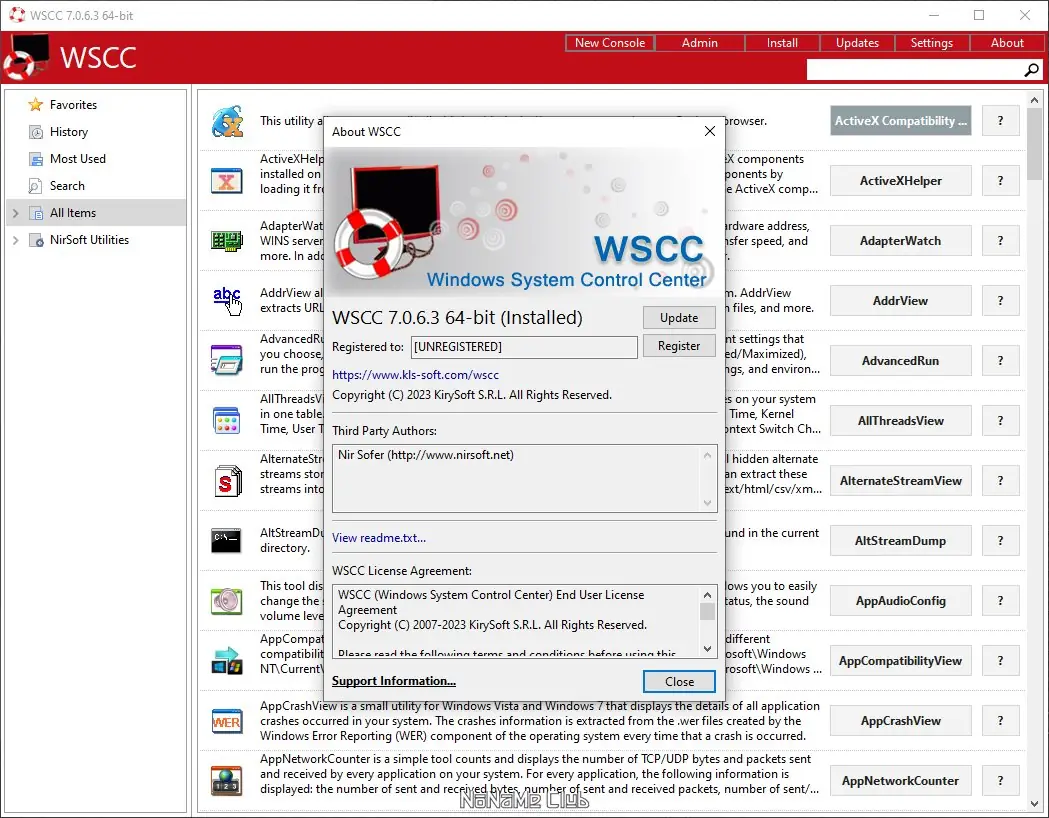Open the View readme.txt link
Image resolution: width=1049 pixels, height=818 pixels.
(379, 538)
